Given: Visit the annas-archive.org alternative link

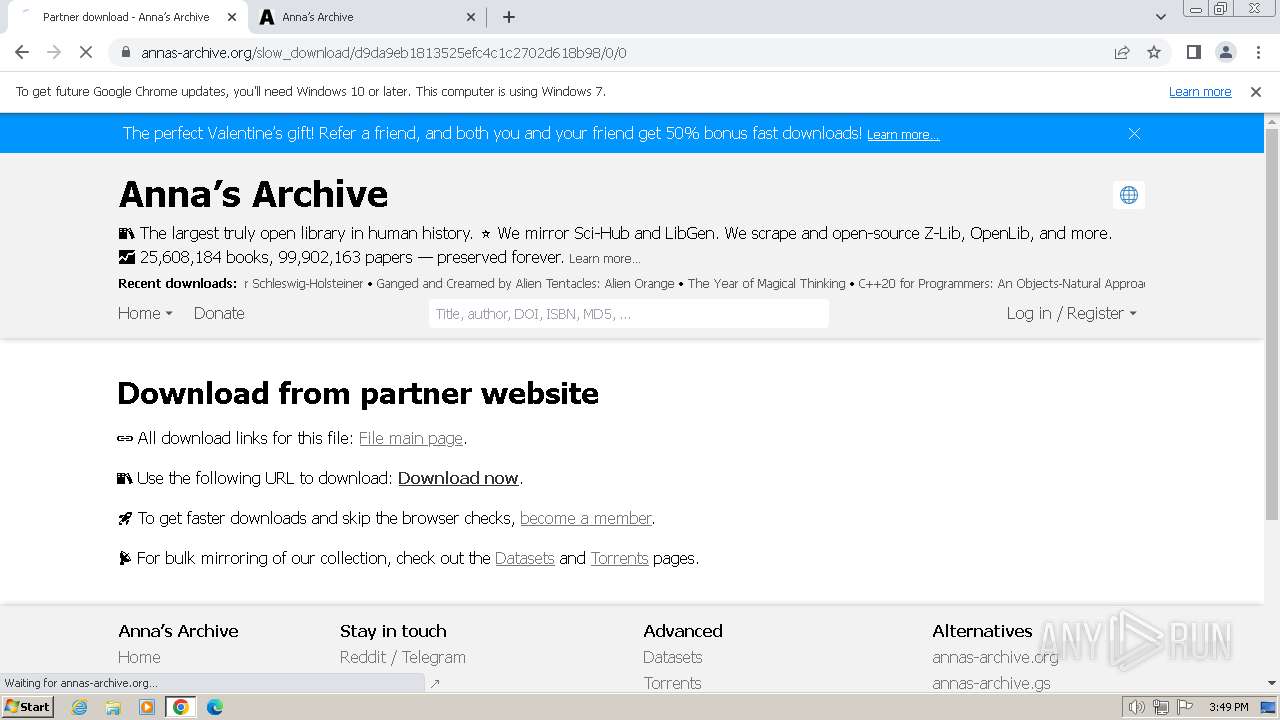Looking at the screenshot, I should coord(995,657).
